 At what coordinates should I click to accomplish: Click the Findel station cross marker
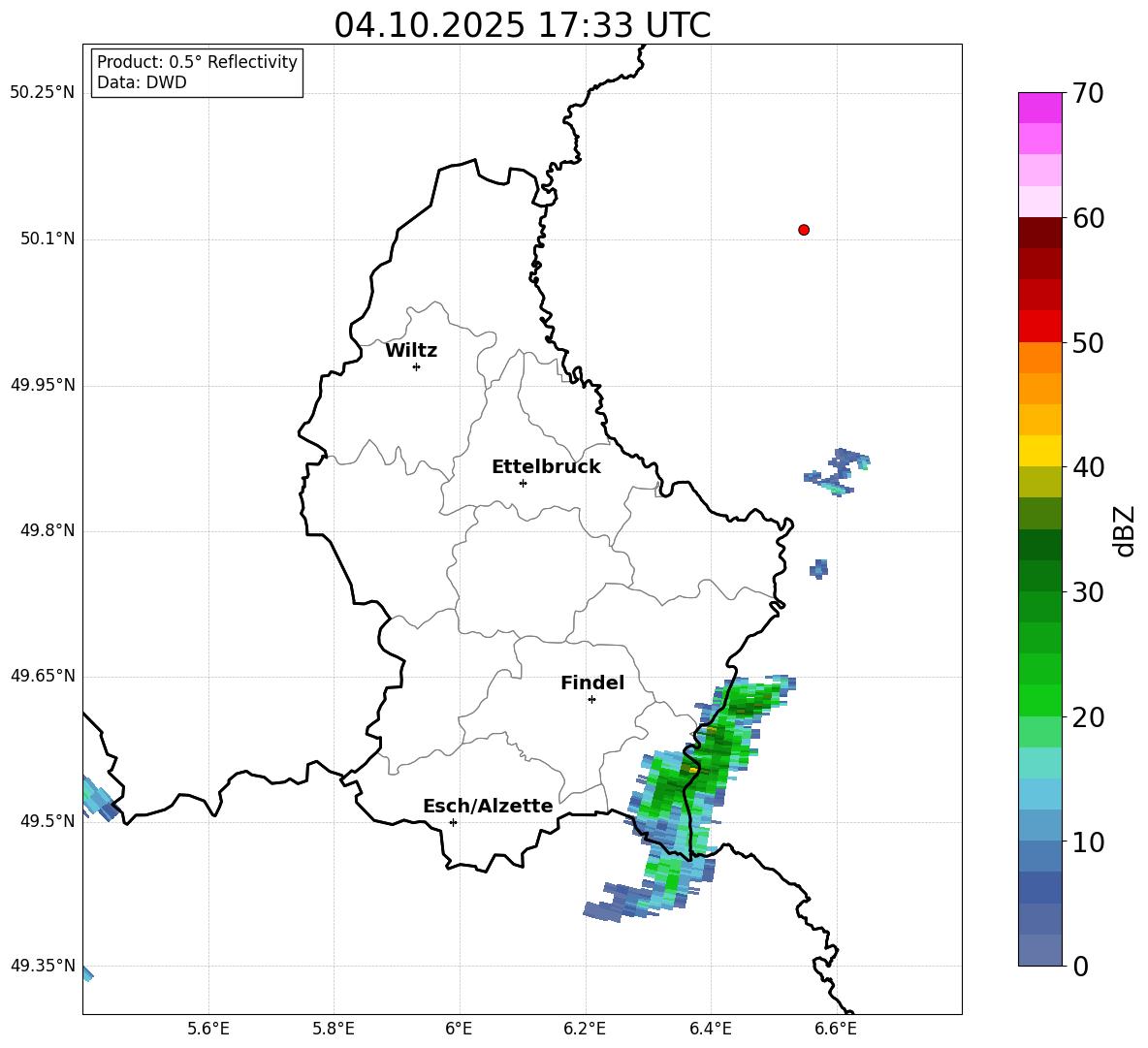[591, 700]
